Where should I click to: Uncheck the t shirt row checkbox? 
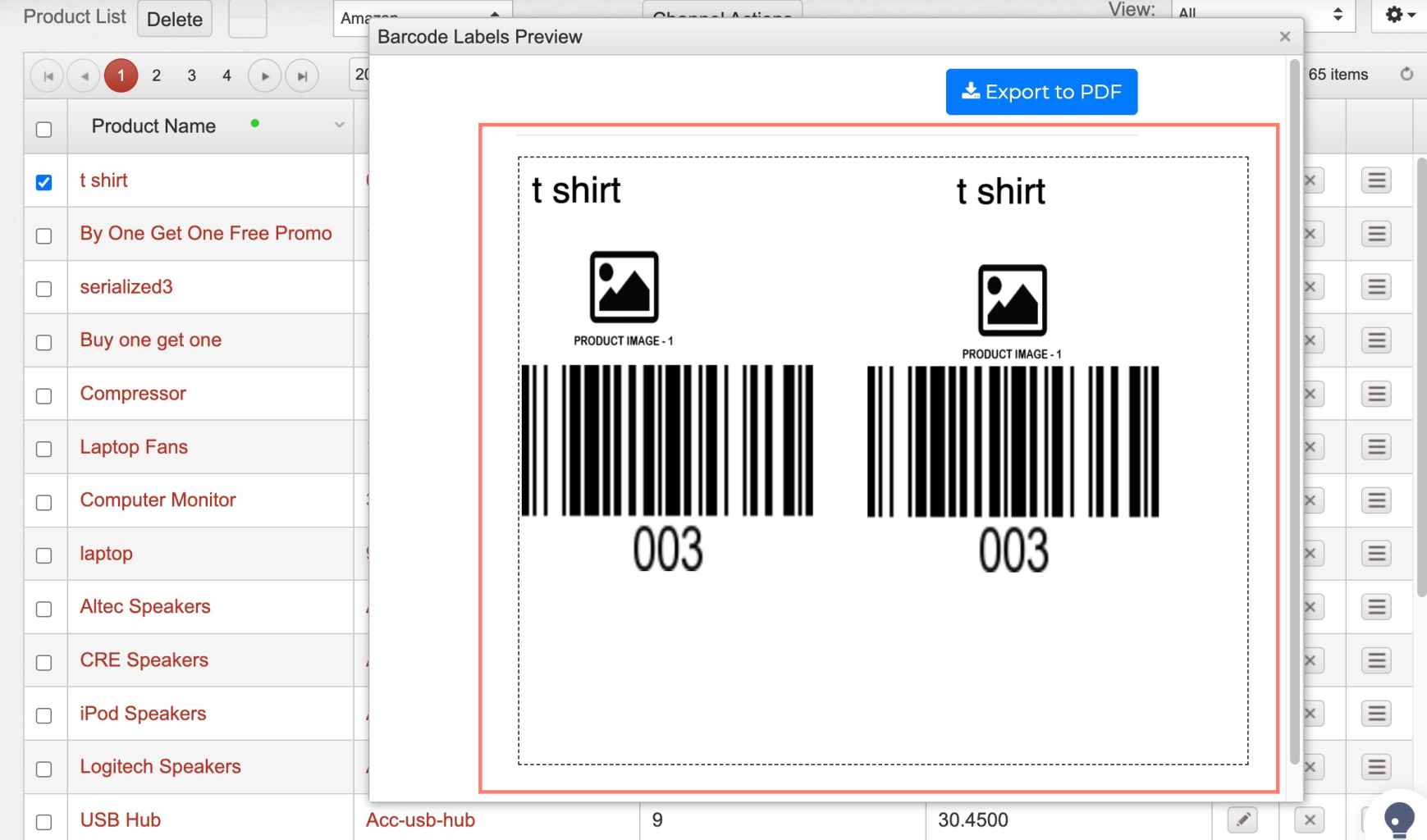point(44,182)
